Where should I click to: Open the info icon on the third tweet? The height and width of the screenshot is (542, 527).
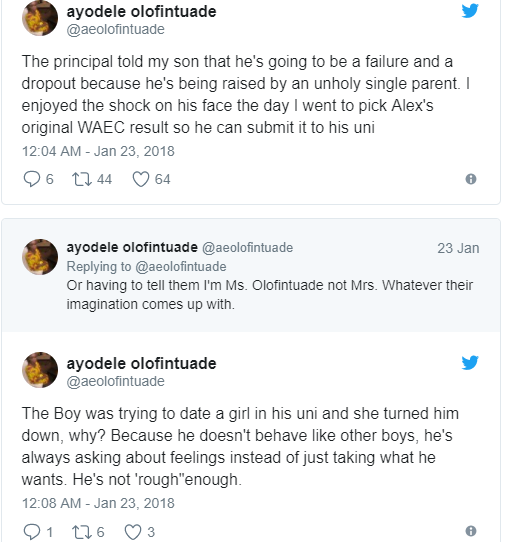tap(471, 531)
